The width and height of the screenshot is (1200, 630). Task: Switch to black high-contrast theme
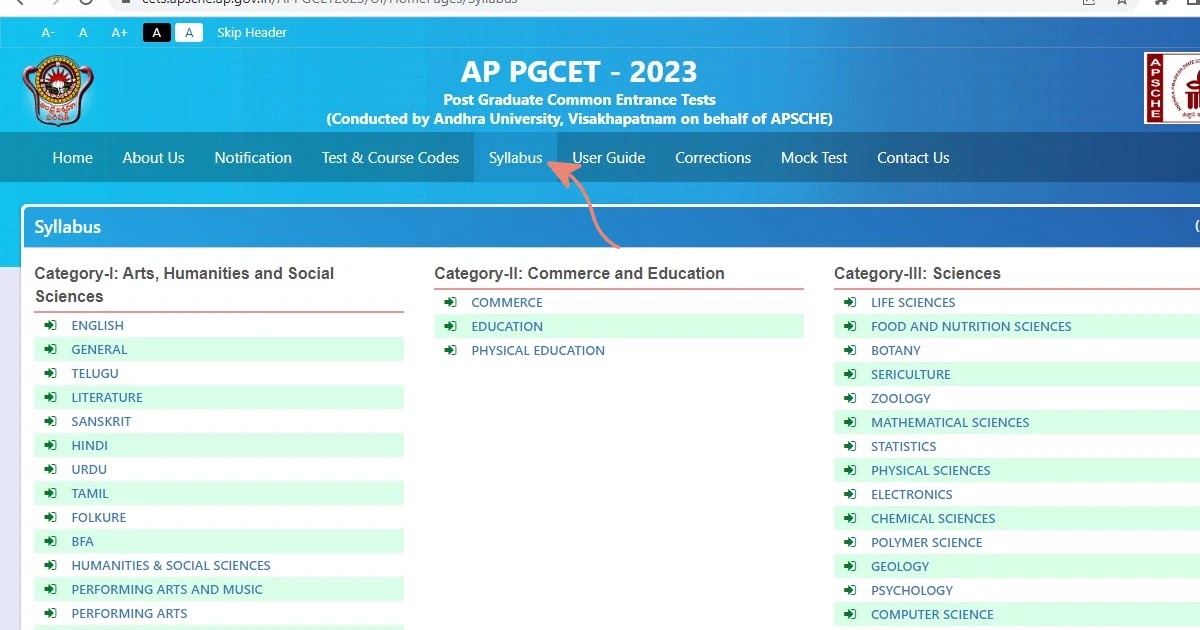(157, 33)
